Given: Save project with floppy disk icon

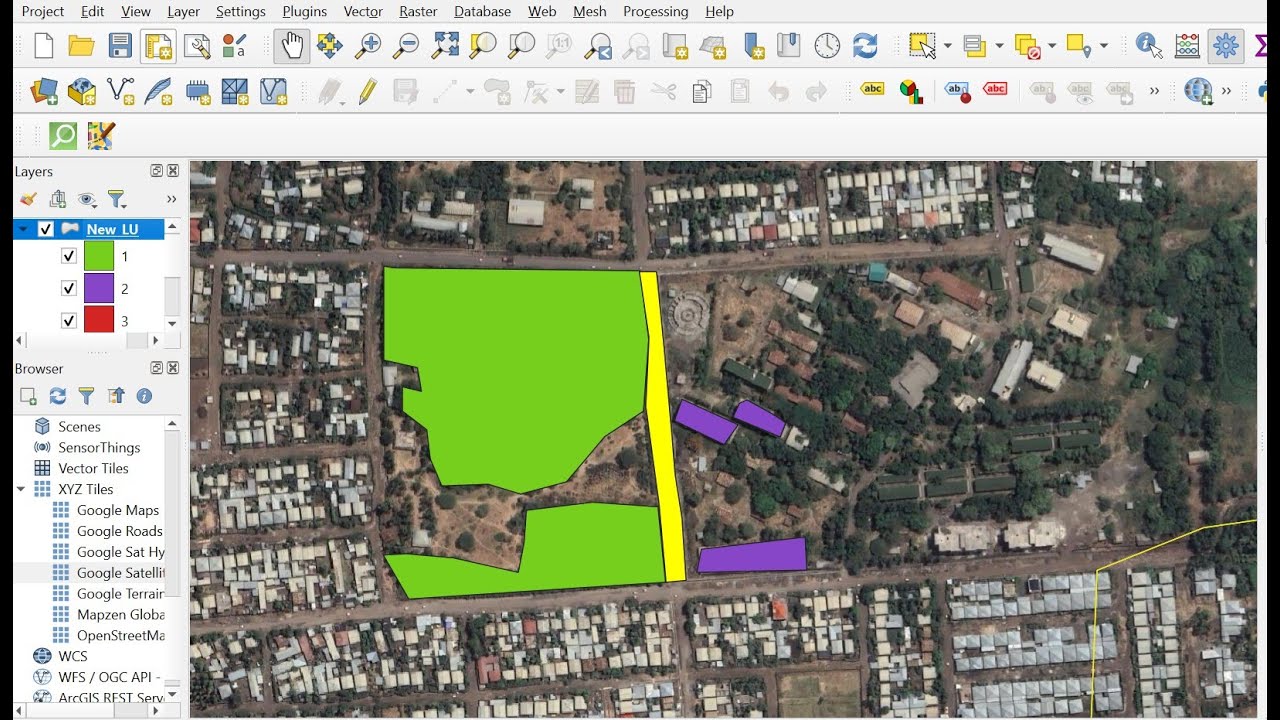Looking at the screenshot, I should tap(120, 46).
